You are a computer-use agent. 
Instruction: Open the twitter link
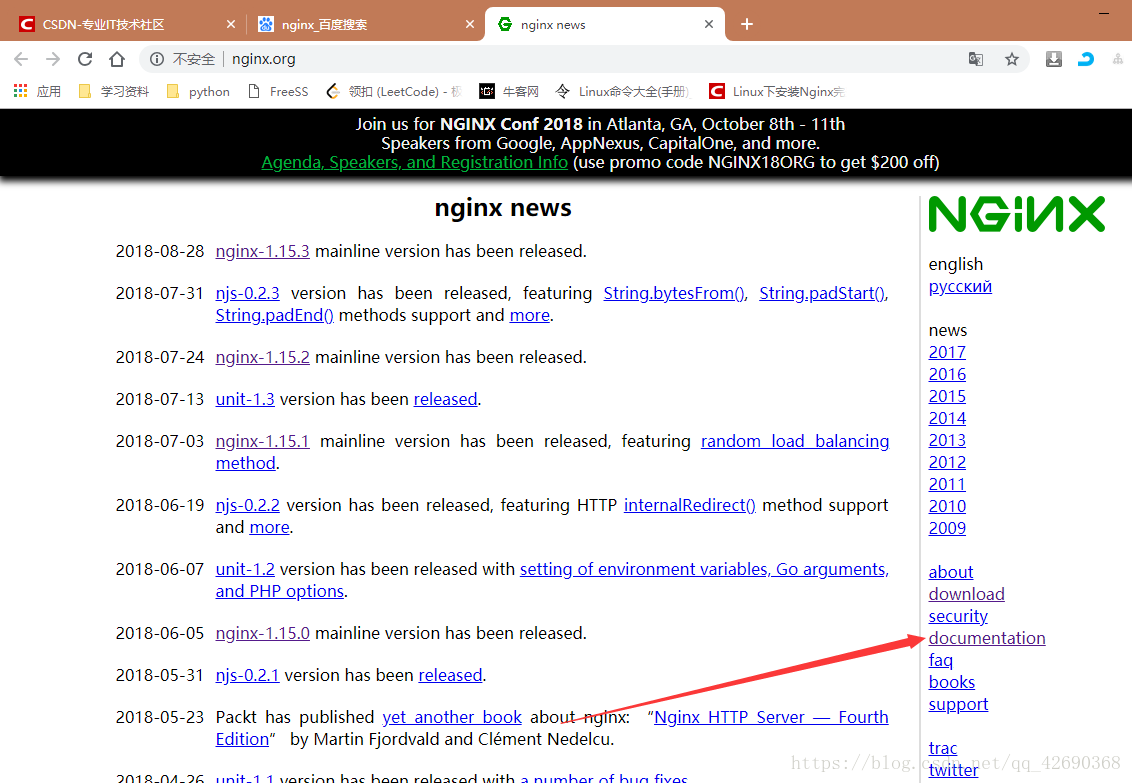click(x=954, y=770)
